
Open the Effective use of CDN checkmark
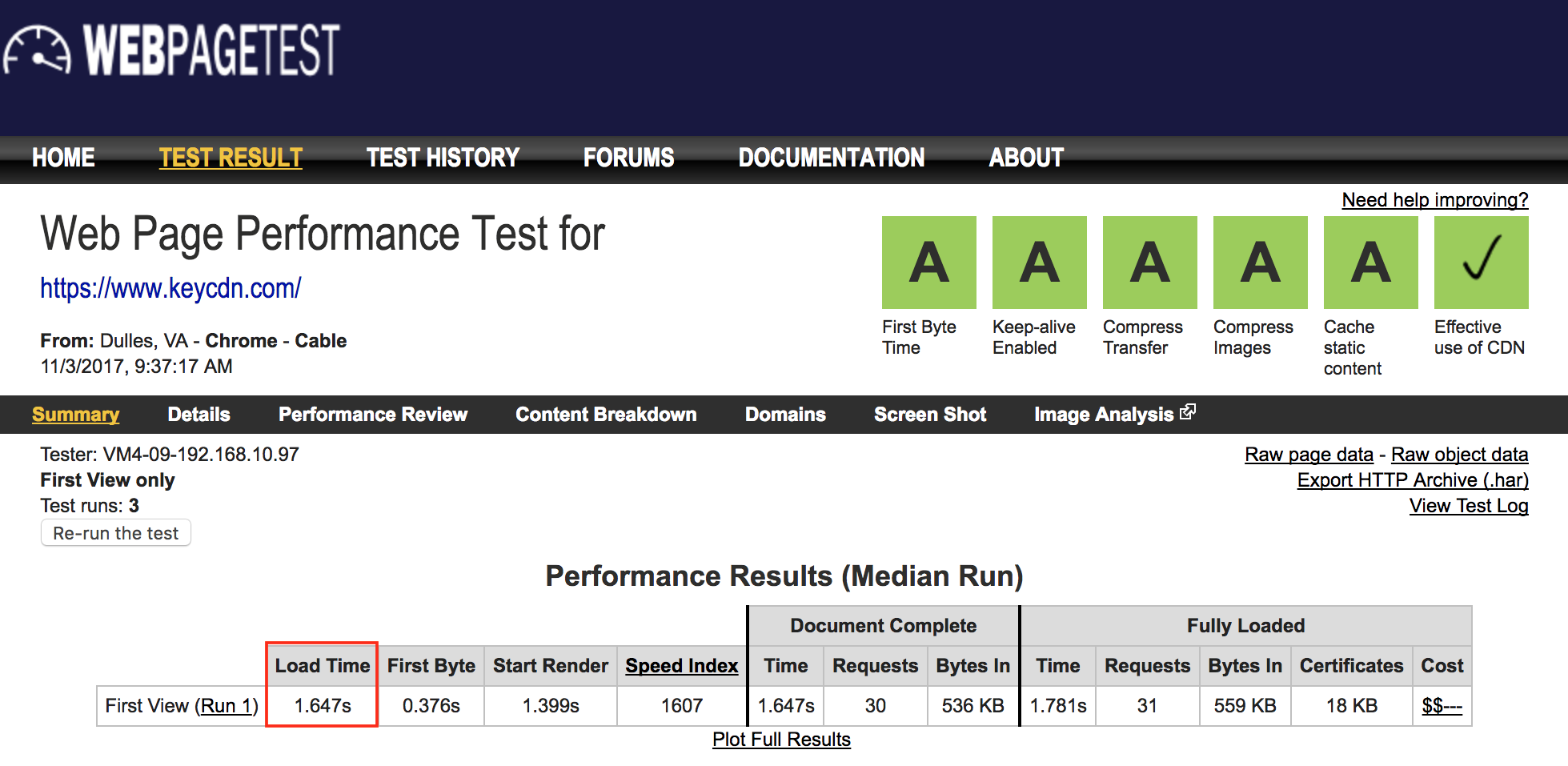tap(1481, 263)
